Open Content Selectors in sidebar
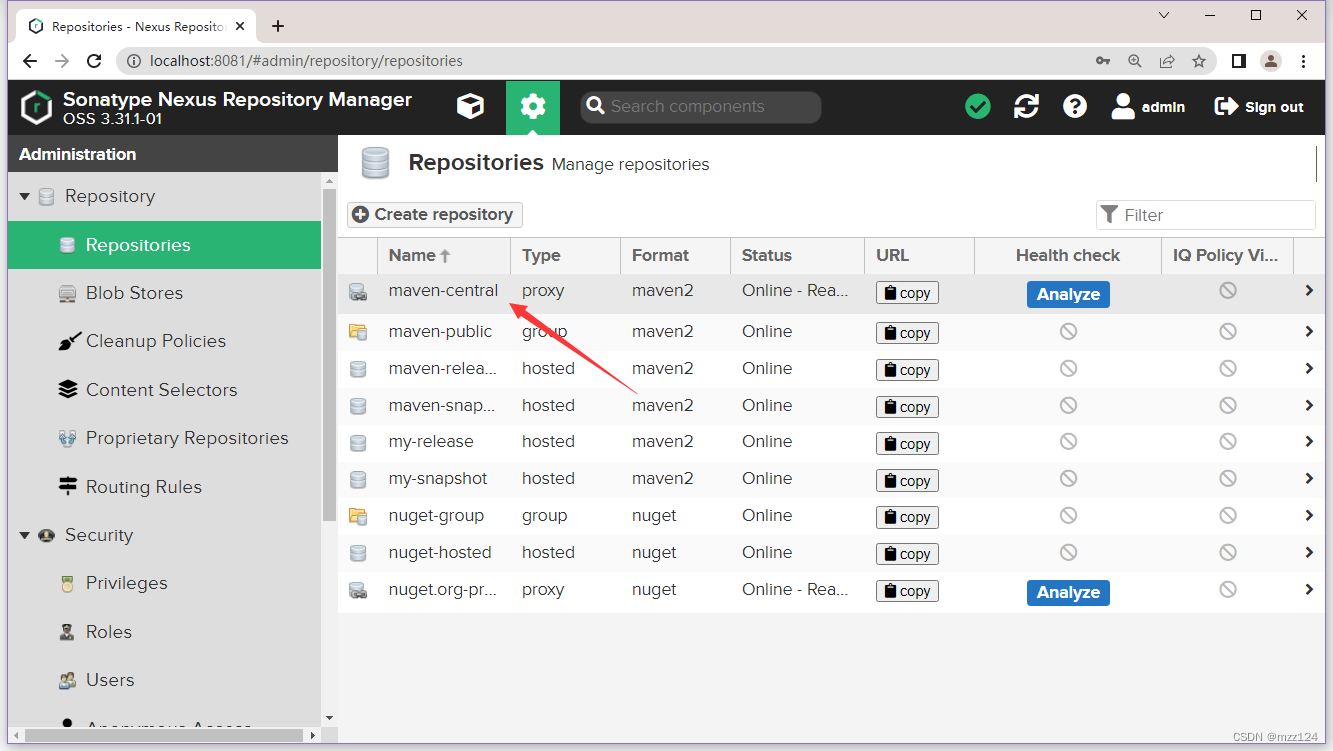1333x751 pixels. coord(164,390)
